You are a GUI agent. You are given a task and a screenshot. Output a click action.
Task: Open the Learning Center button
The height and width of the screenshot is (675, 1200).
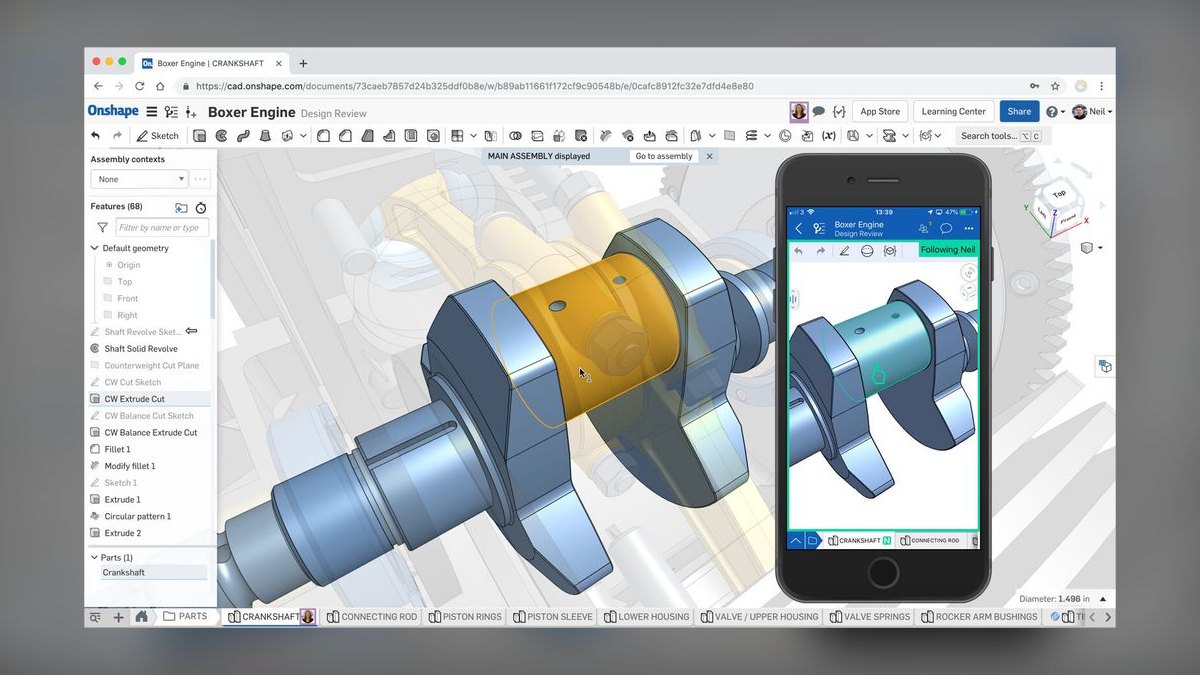pyautogui.click(x=953, y=112)
